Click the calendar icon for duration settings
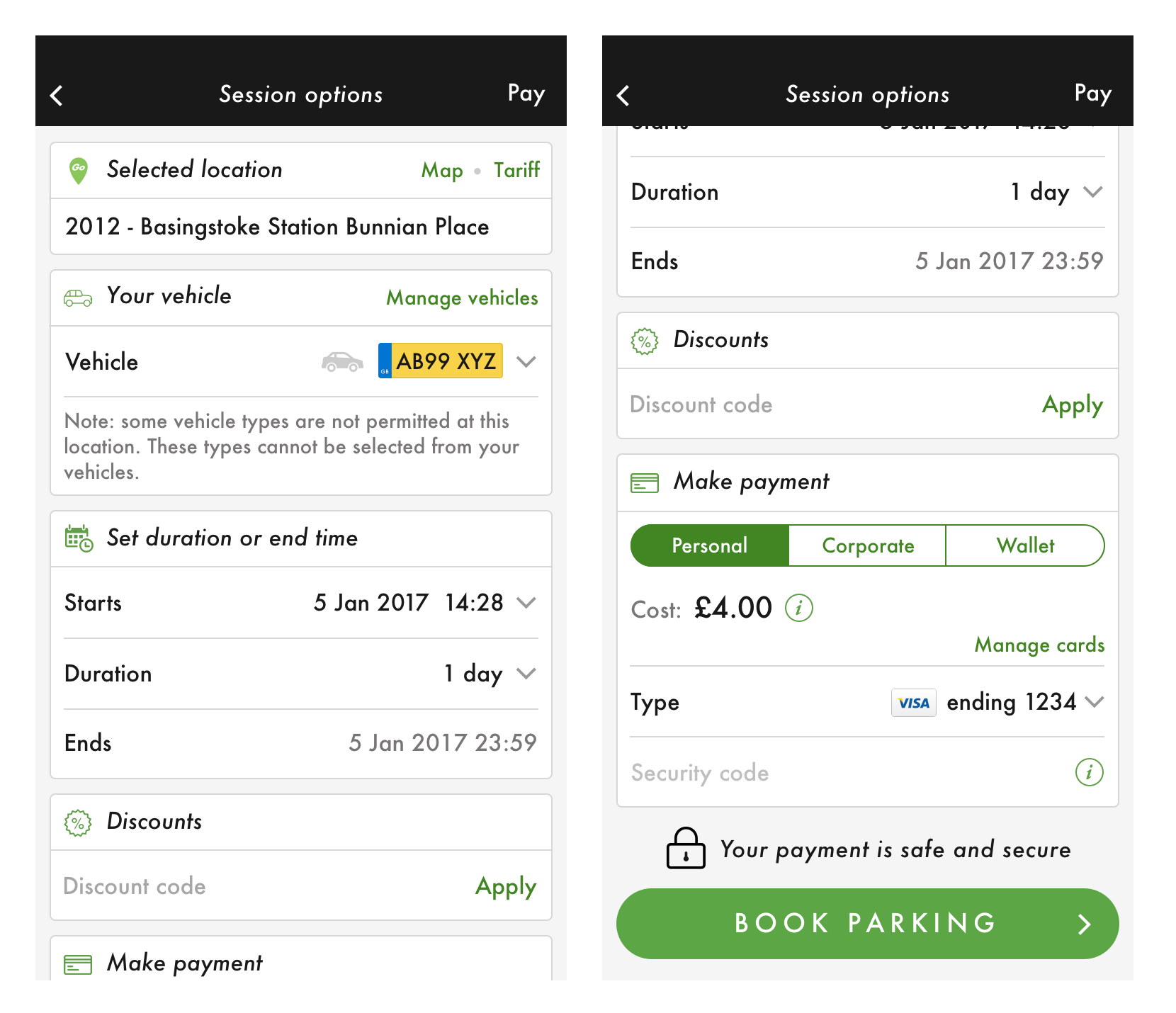 tap(79, 538)
